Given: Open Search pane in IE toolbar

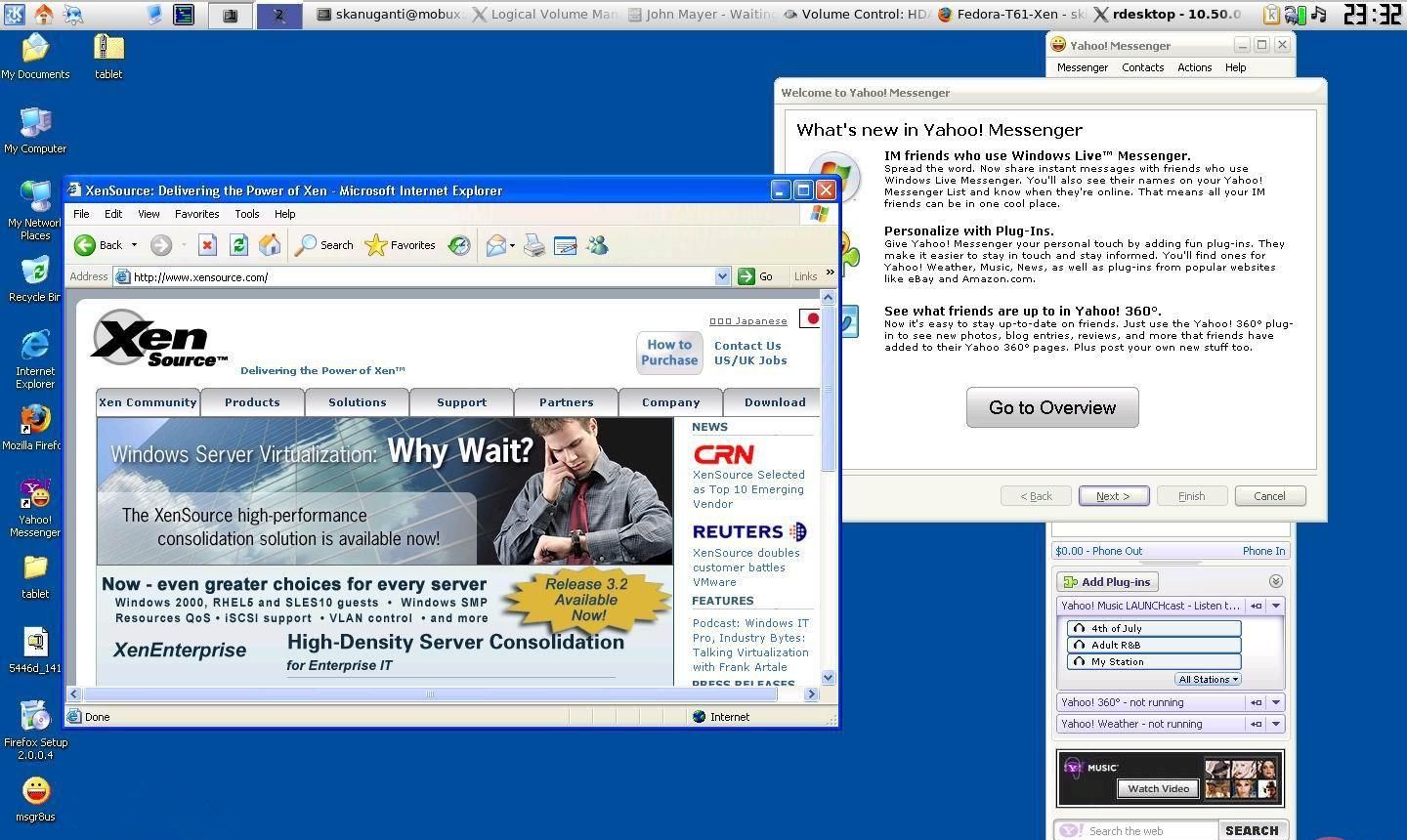Looking at the screenshot, I should (x=324, y=245).
